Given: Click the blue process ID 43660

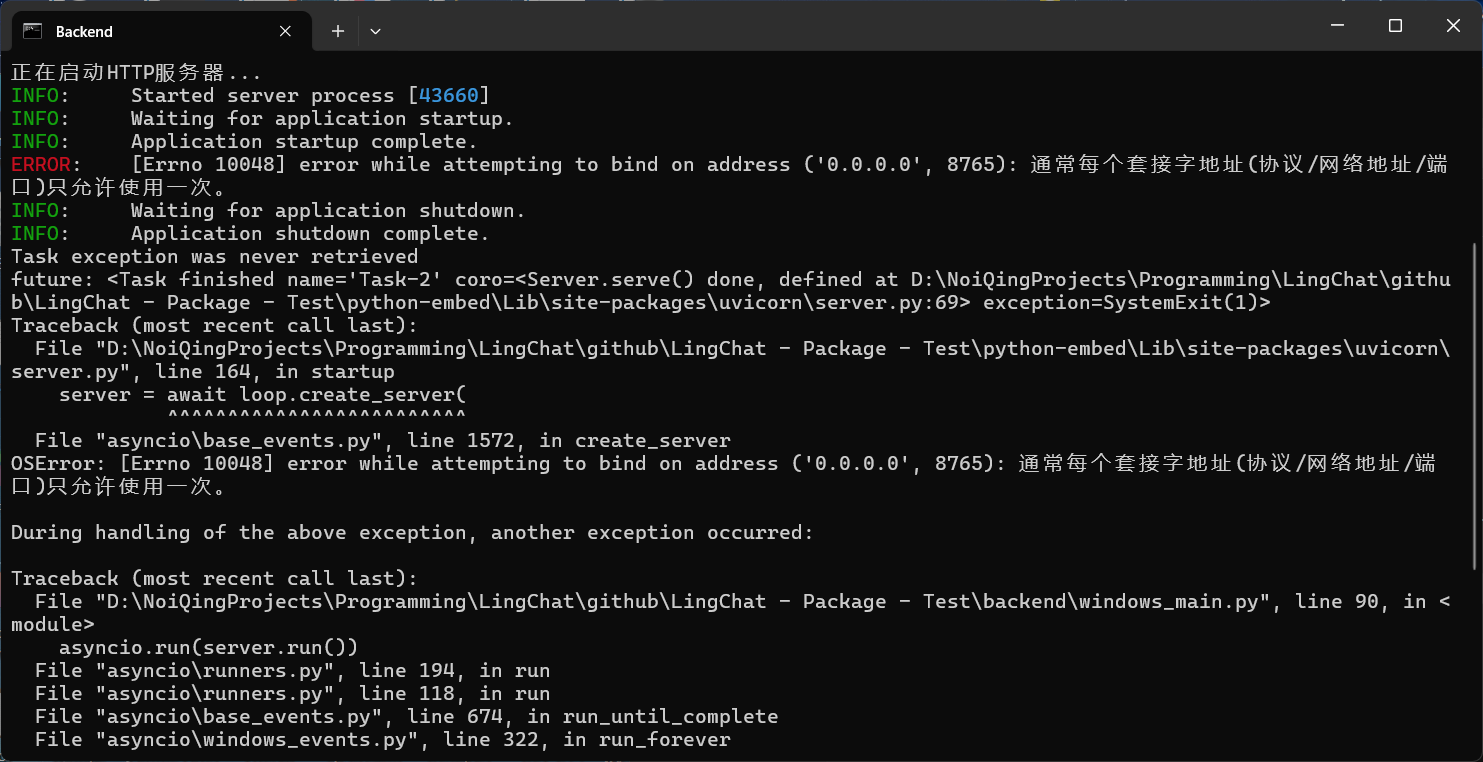Looking at the screenshot, I should click(449, 96).
